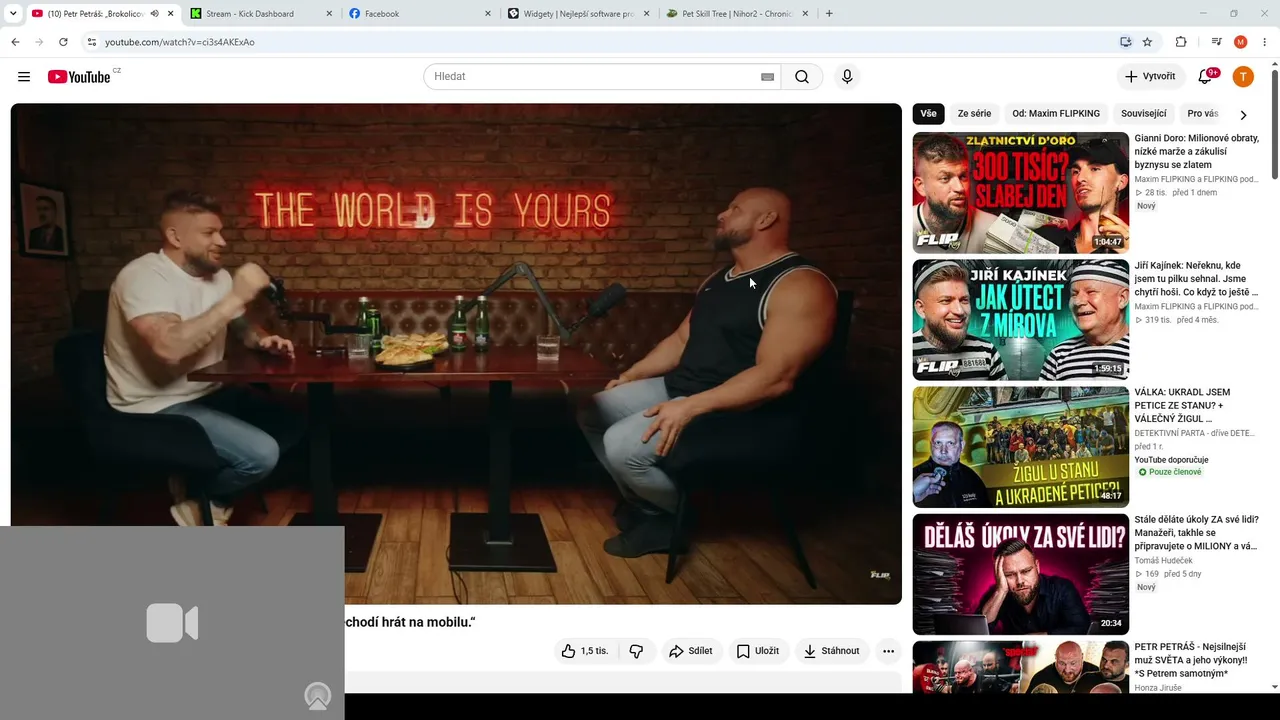
Task: Go to the YouTube home logo
Action: (x=79, y=77)
